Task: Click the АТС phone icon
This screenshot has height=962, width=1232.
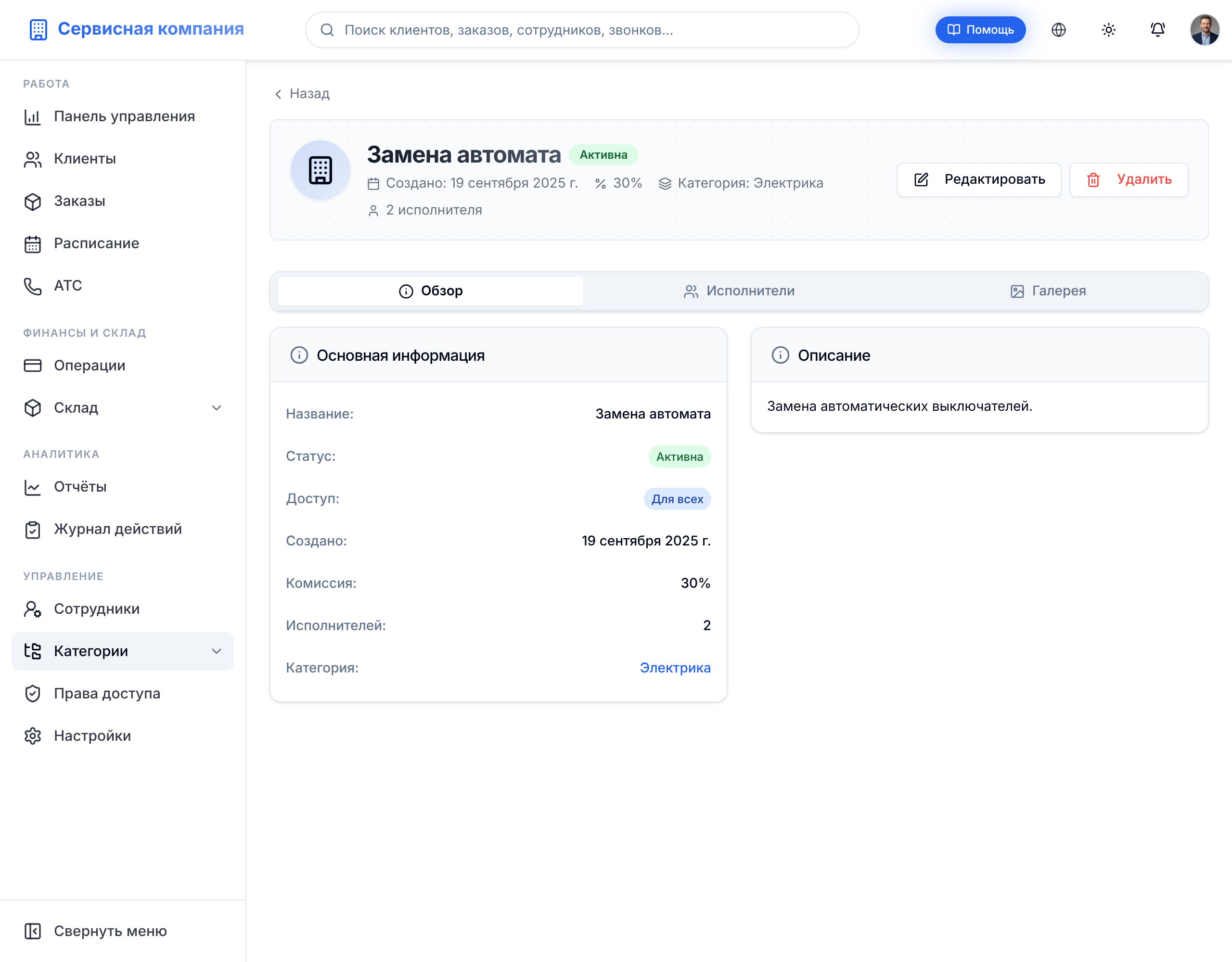Action: click(33, 286)
